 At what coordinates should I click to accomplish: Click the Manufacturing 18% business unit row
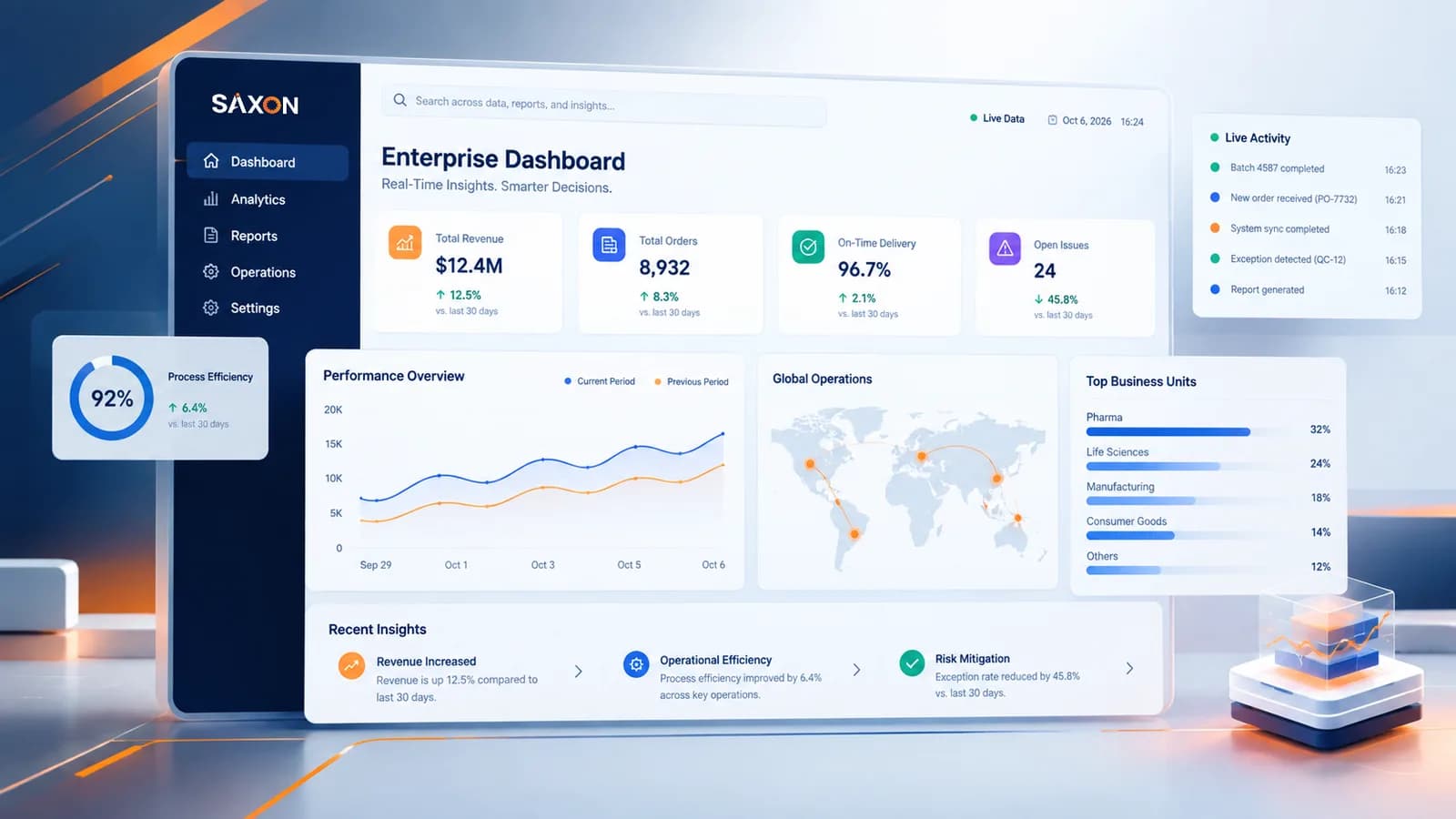point(1208,493)
